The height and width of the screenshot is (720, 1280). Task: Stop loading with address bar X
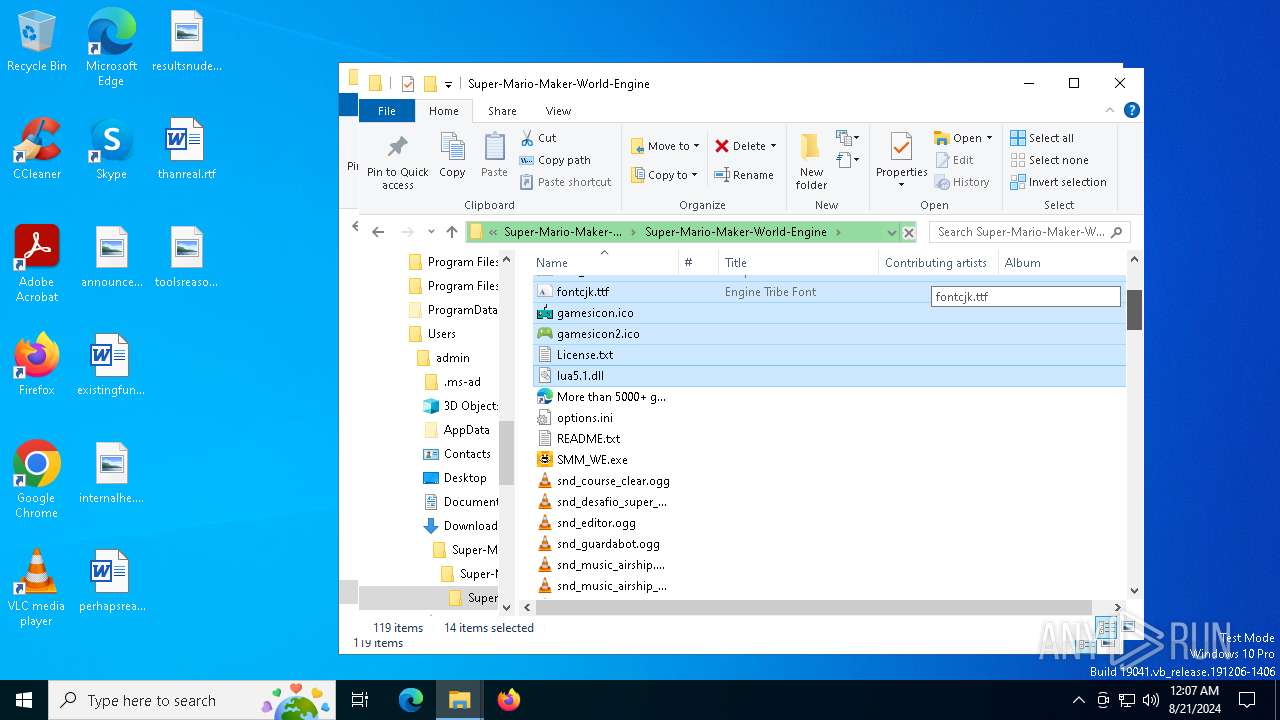(908, 232)
